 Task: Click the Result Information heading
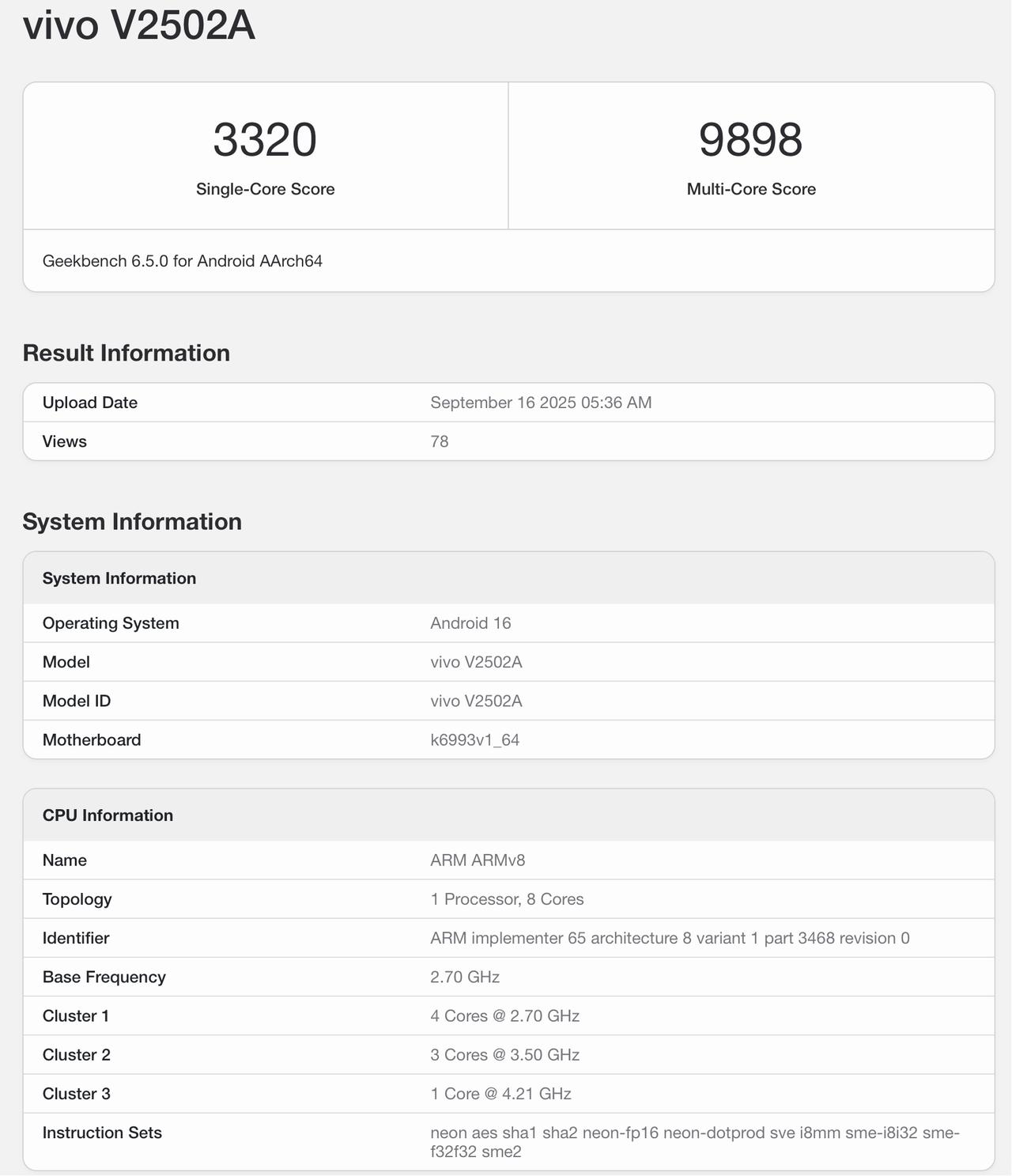126,353
